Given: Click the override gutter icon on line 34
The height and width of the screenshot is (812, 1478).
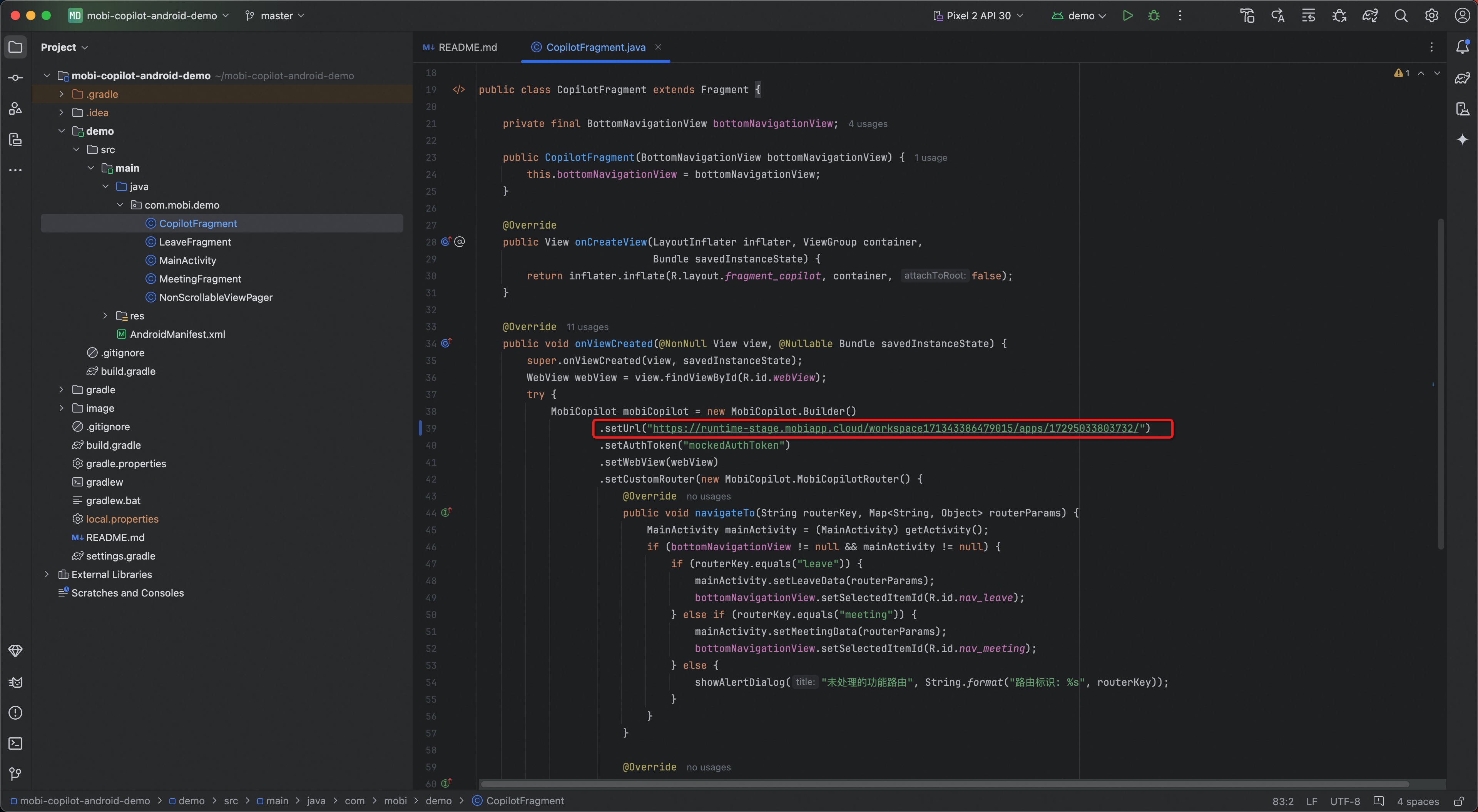Looking at the screenshot, I should click(x=446, y=343).
